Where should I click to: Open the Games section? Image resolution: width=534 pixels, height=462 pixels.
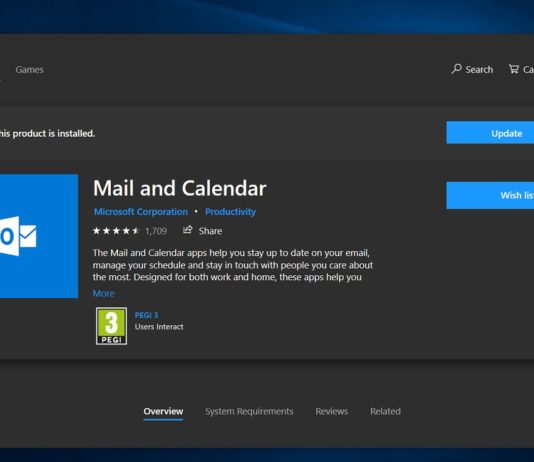click(x=30, y=70)
